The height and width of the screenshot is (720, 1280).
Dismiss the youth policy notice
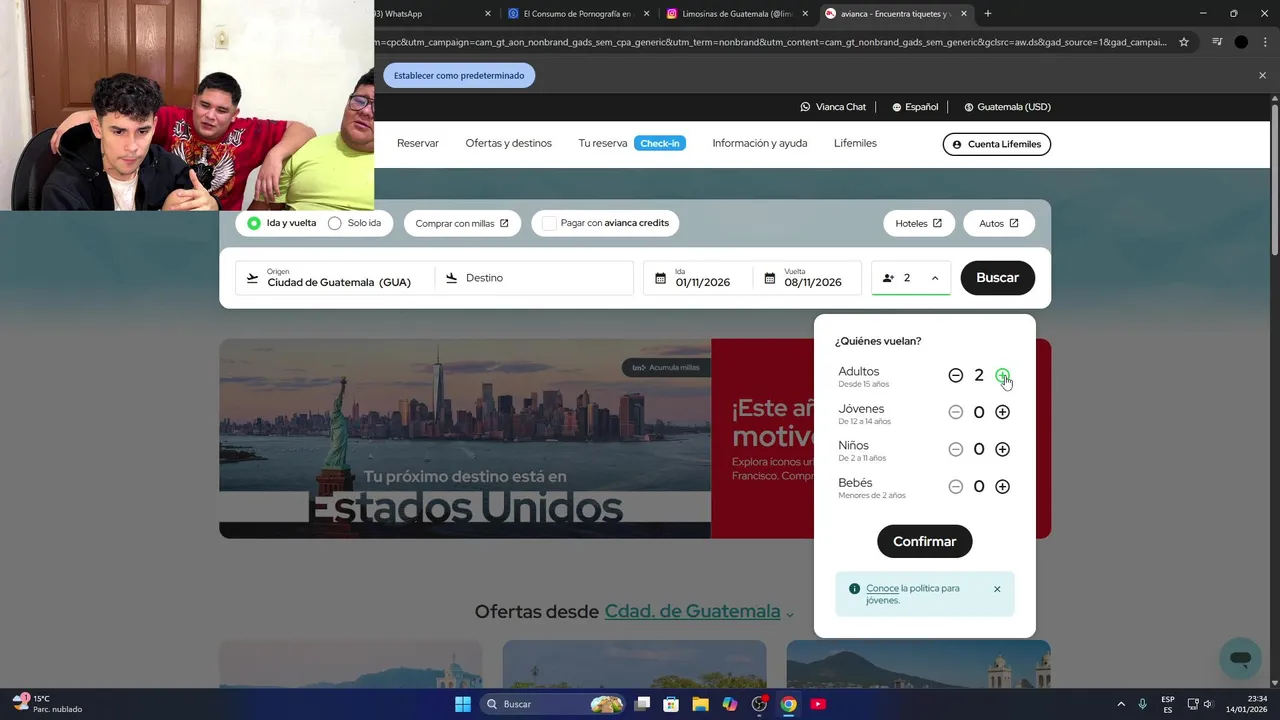[x=997, y=589]
